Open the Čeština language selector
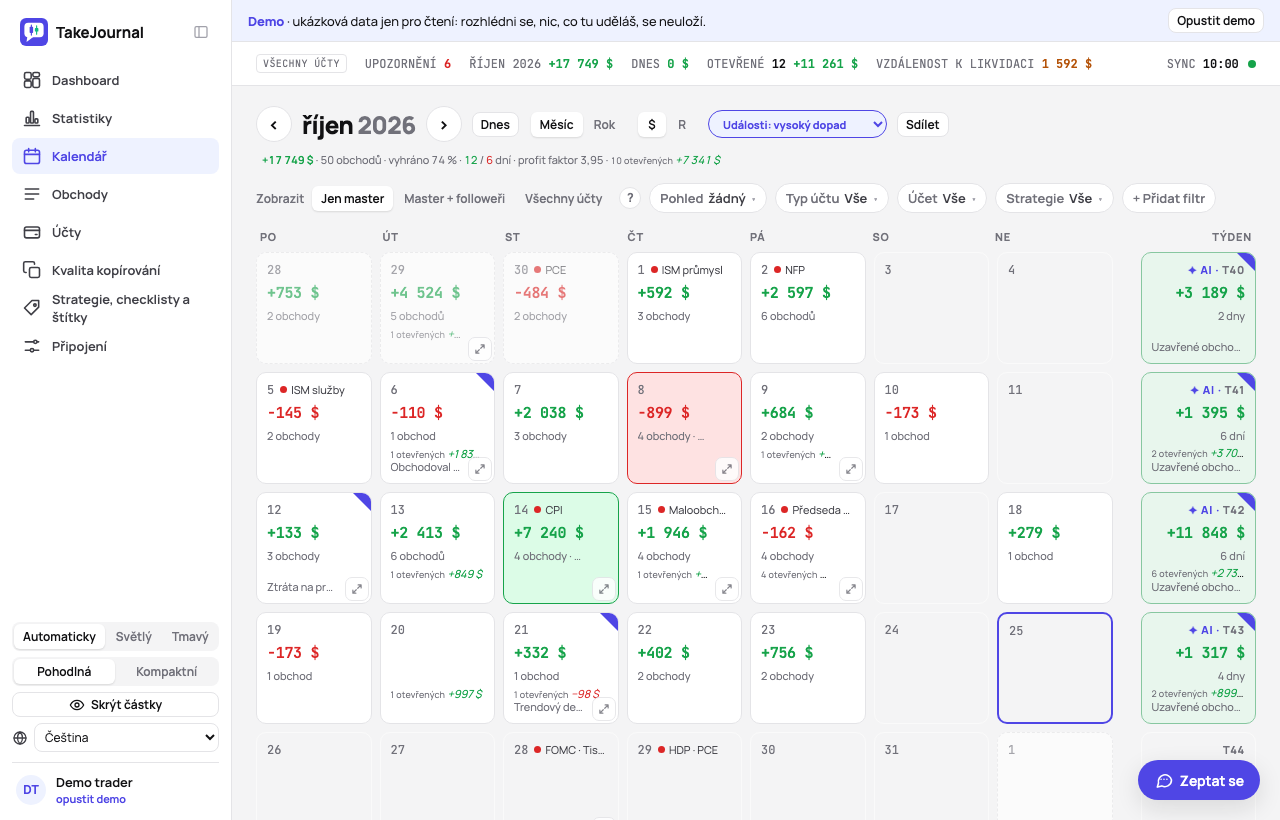 (126, 738)
